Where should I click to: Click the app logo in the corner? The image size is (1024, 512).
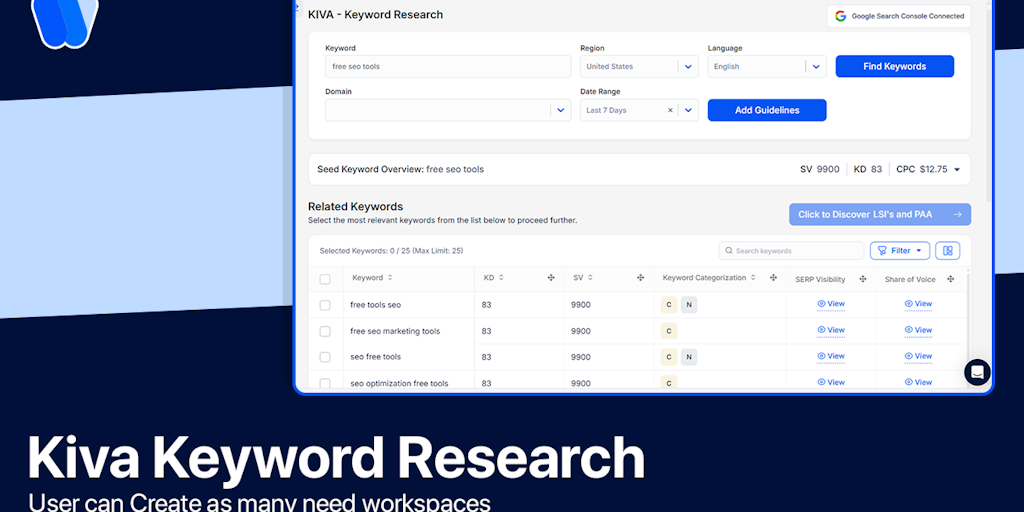click(x=64, y=23)
